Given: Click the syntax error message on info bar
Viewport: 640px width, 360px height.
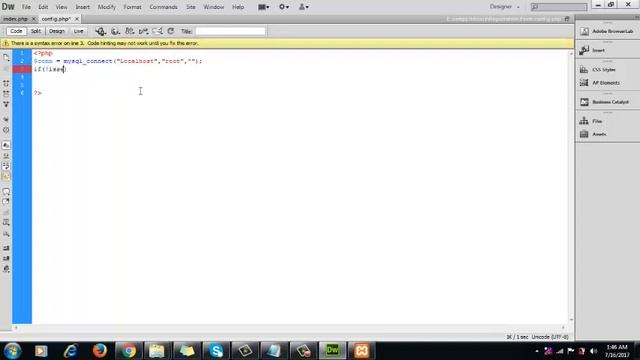Looking at the screenshot, I should coord(104,43).
